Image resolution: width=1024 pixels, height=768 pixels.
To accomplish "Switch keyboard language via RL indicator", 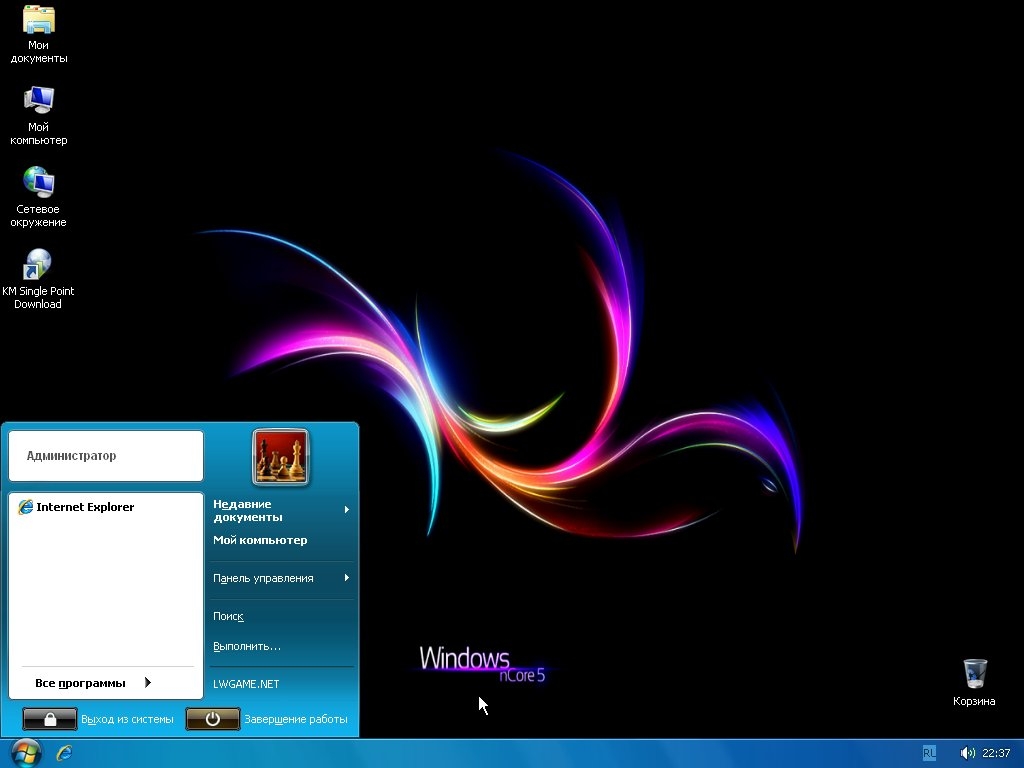I will click(x=930, y=753).
